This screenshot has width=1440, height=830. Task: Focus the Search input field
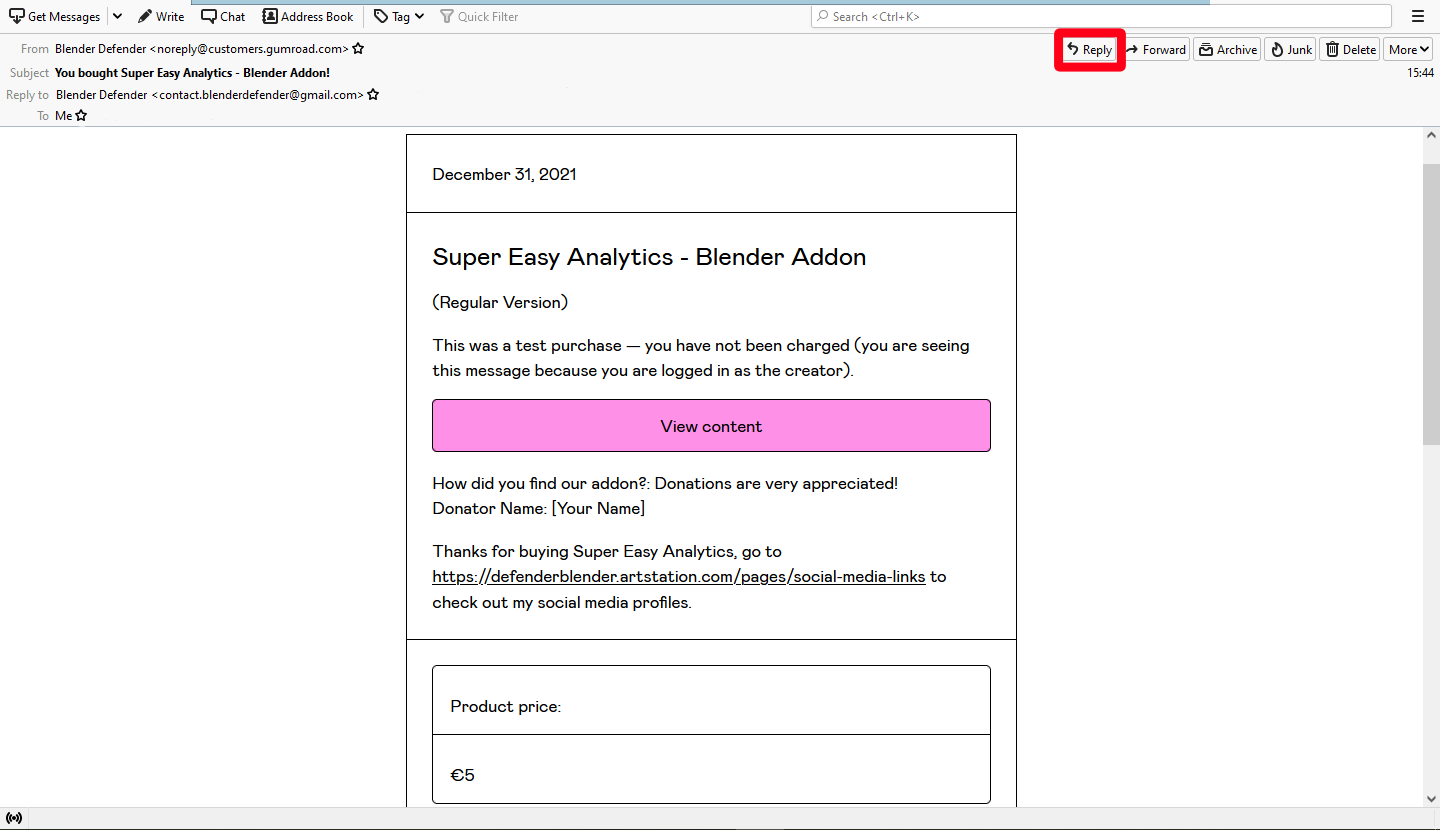click(1101, 16)
